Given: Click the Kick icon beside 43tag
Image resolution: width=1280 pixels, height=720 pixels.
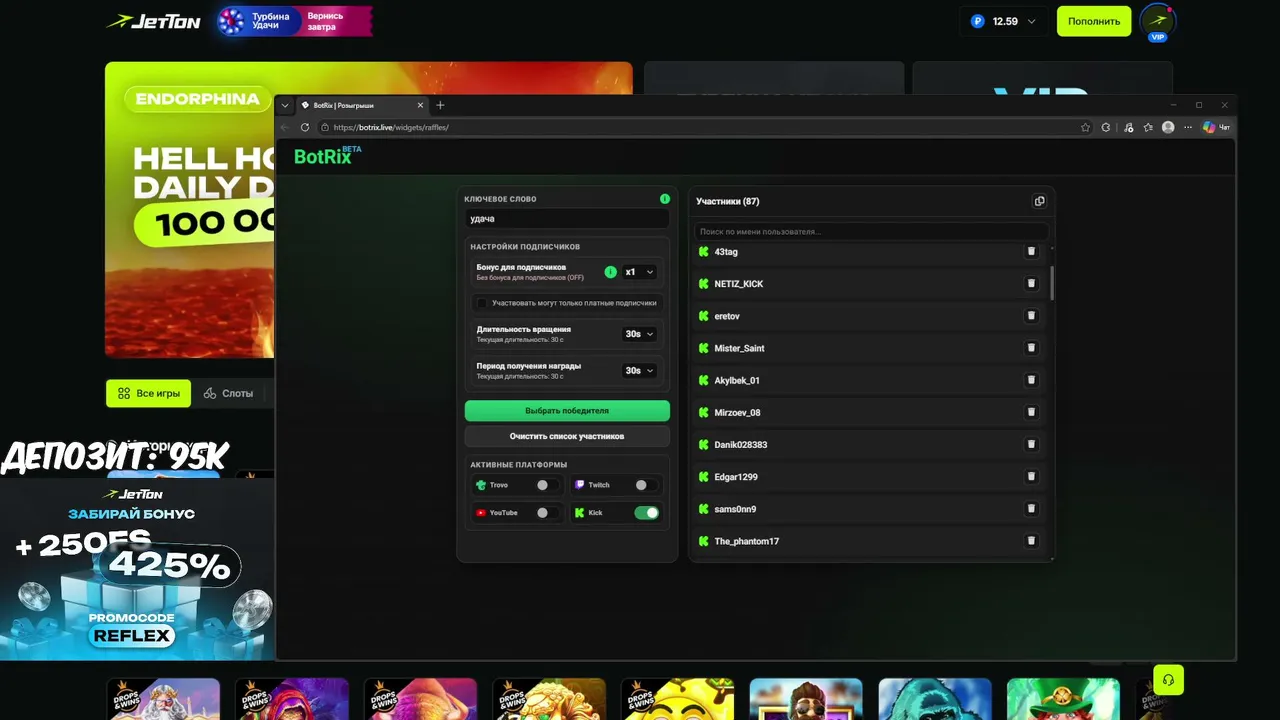Looking at the screenshot, I should coord(703,252).
